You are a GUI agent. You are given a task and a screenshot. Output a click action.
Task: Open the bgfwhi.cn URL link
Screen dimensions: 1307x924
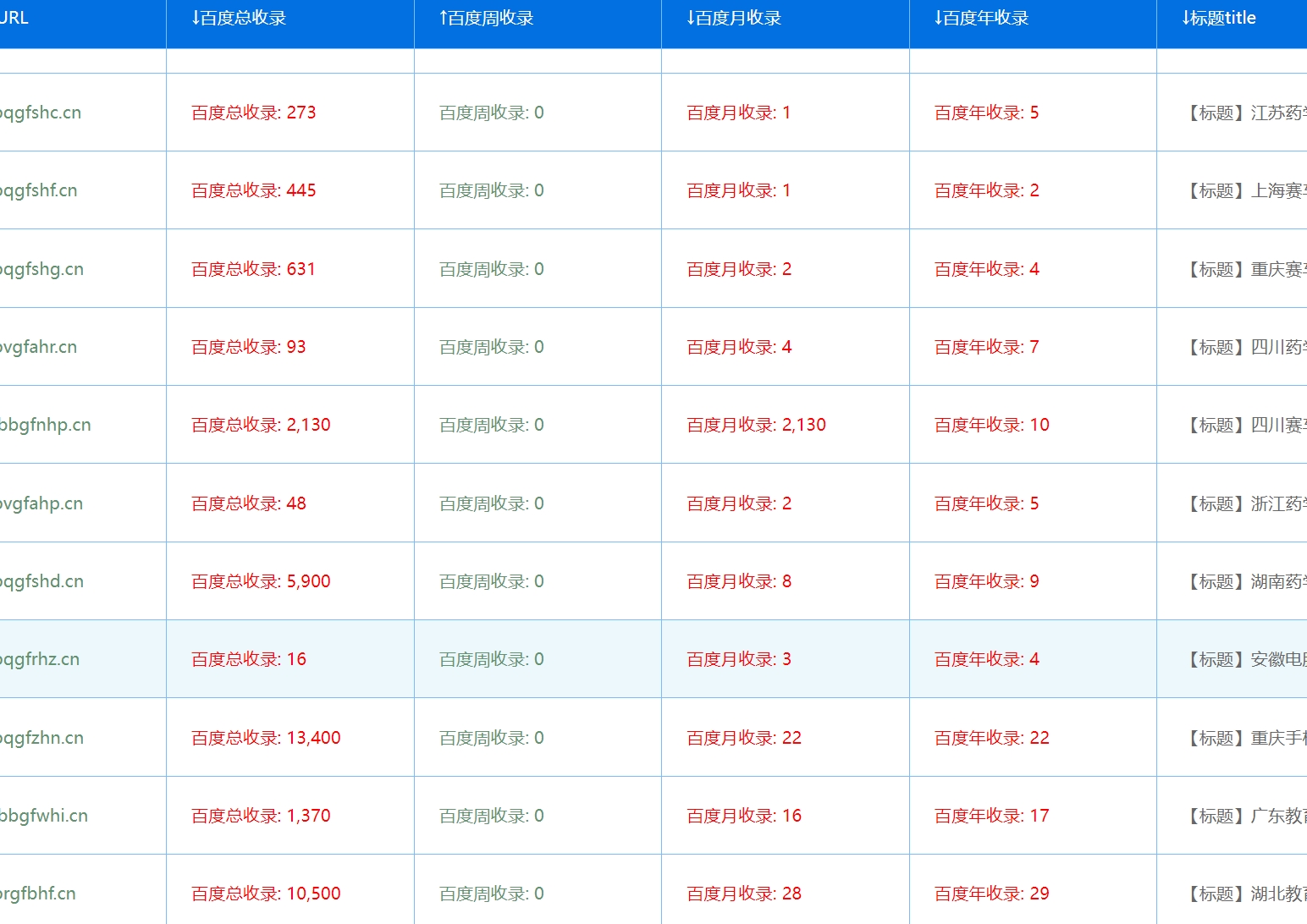[44, 816]
